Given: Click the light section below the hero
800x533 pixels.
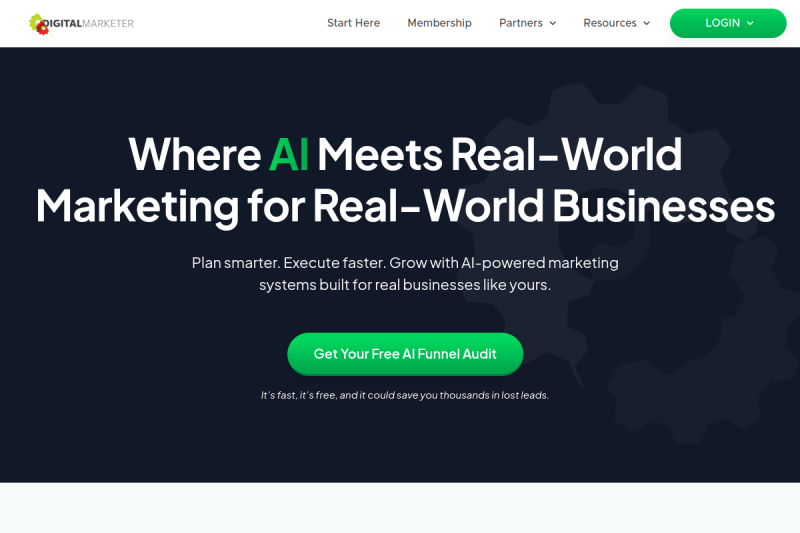Looking at the screenshot, I should point(400,508).
